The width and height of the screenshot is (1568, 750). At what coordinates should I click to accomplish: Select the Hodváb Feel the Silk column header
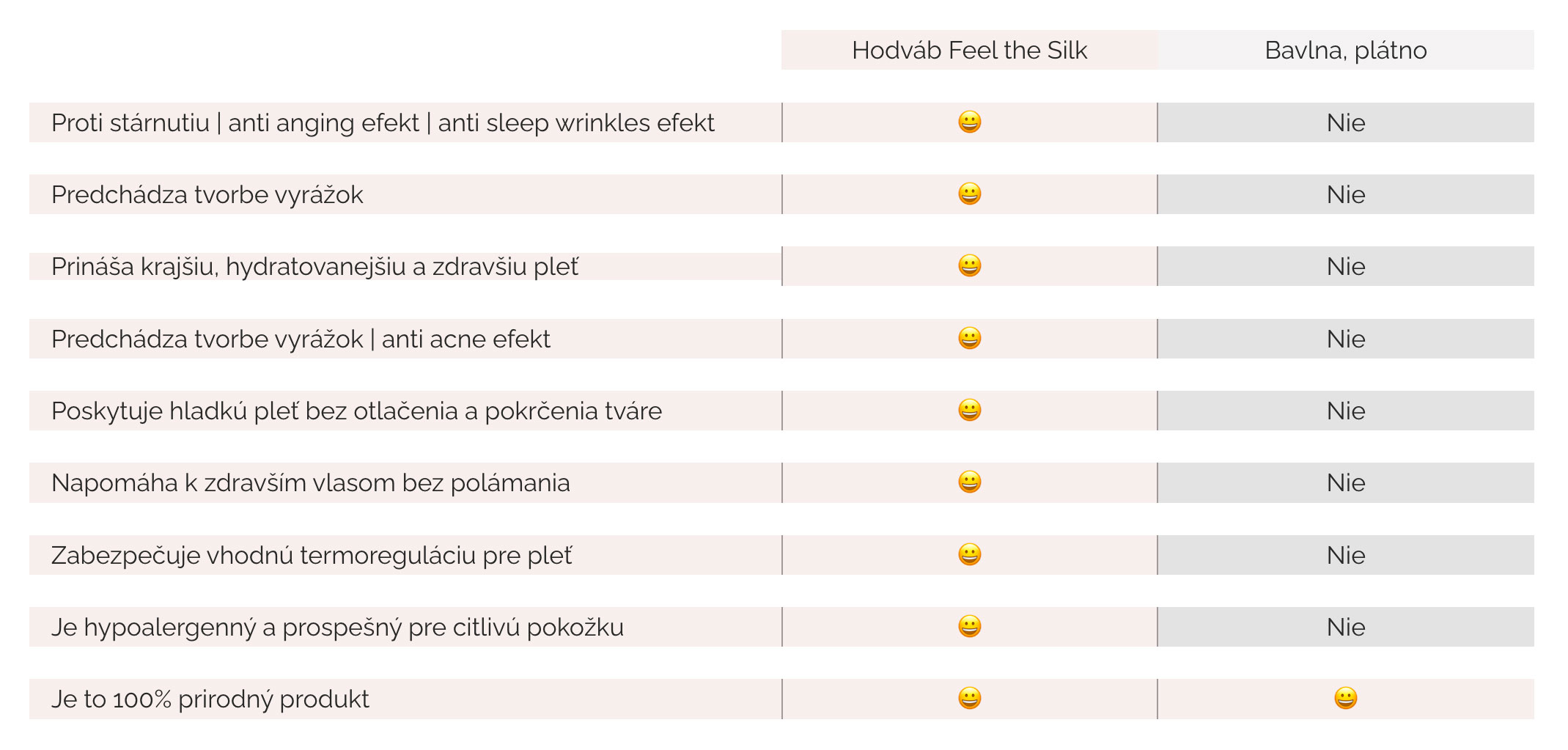pyautogui.click(x=969, y=50)
